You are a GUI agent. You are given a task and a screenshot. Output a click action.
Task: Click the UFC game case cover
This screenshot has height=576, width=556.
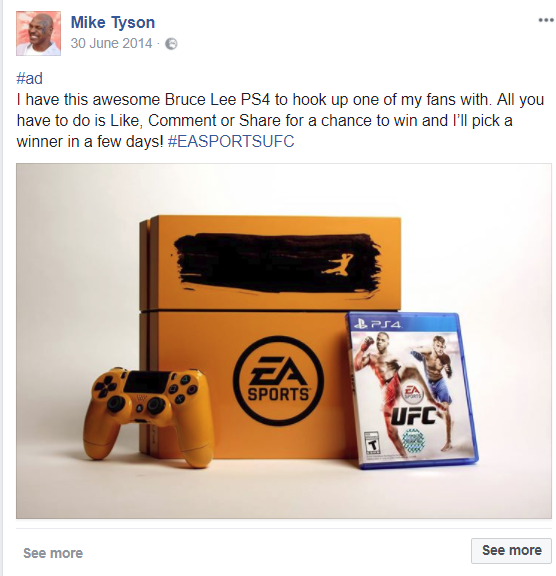click(412, 390)
